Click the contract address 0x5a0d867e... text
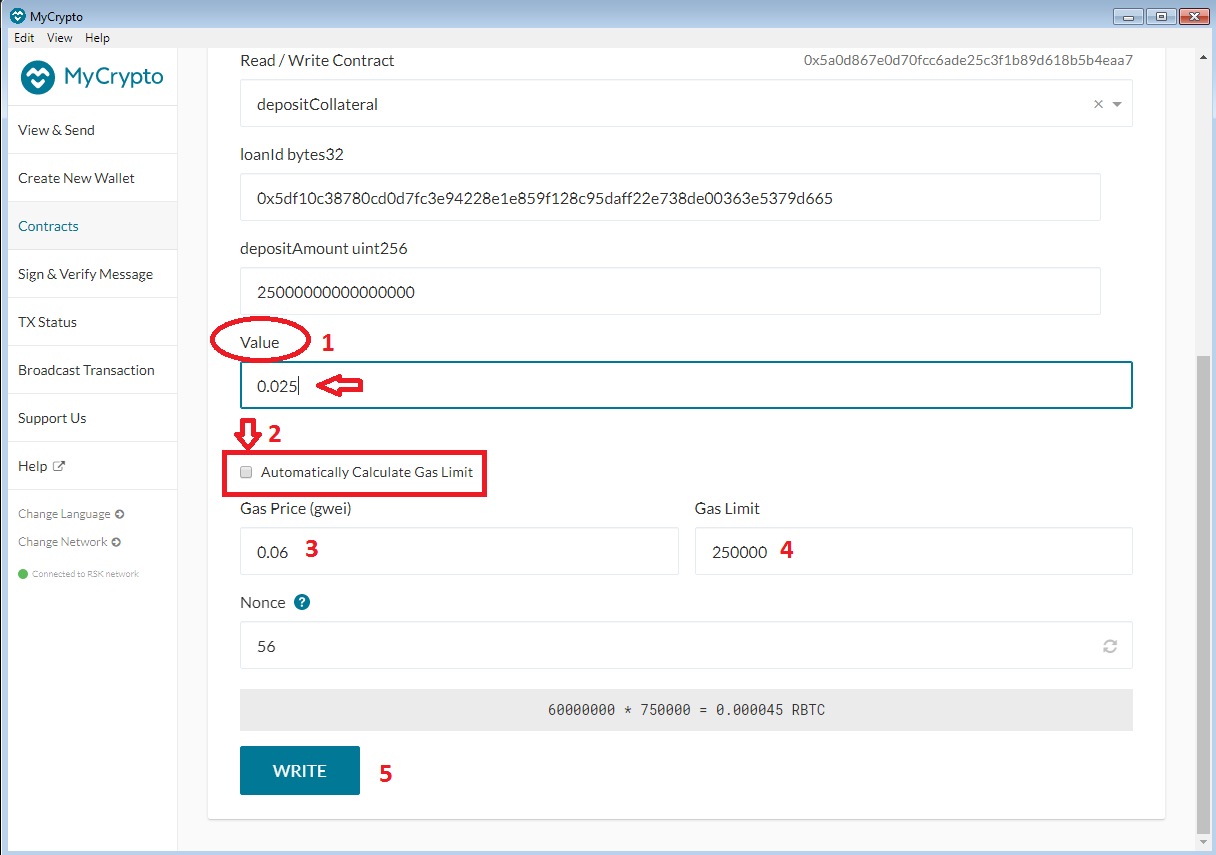This screenshot has width=1216, height=855. pyautogui.click(x=968, y=60)
